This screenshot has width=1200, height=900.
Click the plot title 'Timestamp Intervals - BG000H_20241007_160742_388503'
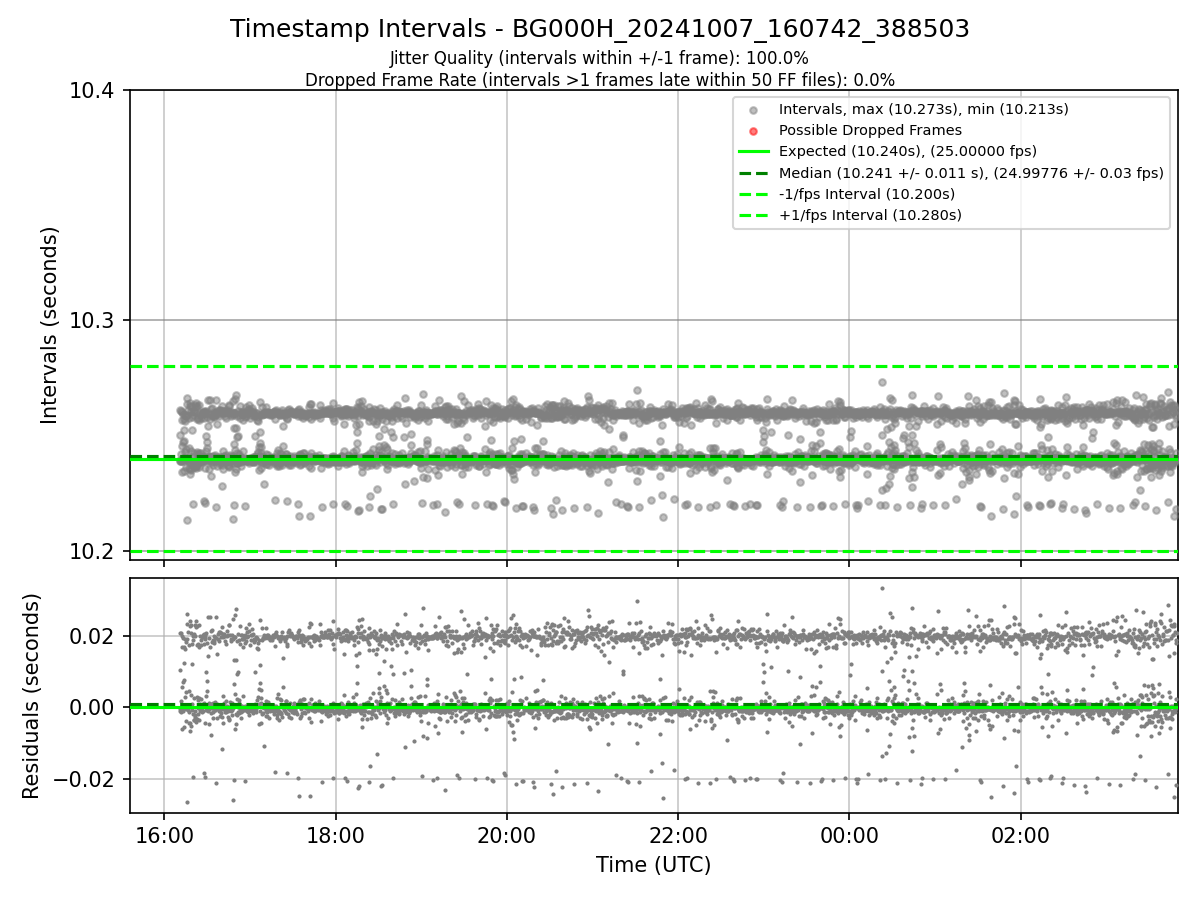pos(600,29)
